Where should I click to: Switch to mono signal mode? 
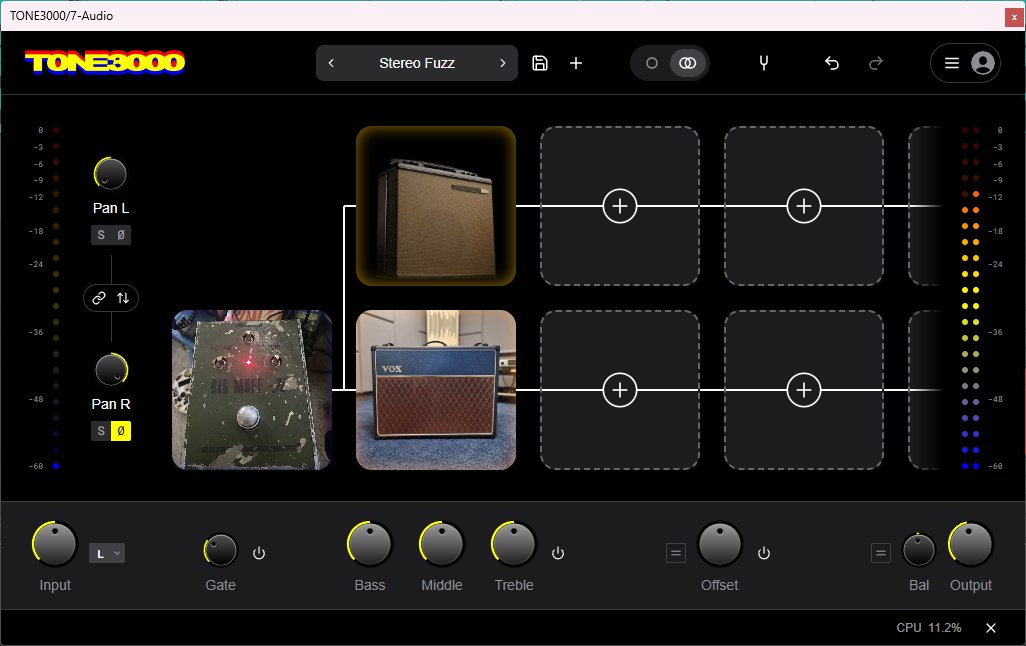(x=652, y=63)
